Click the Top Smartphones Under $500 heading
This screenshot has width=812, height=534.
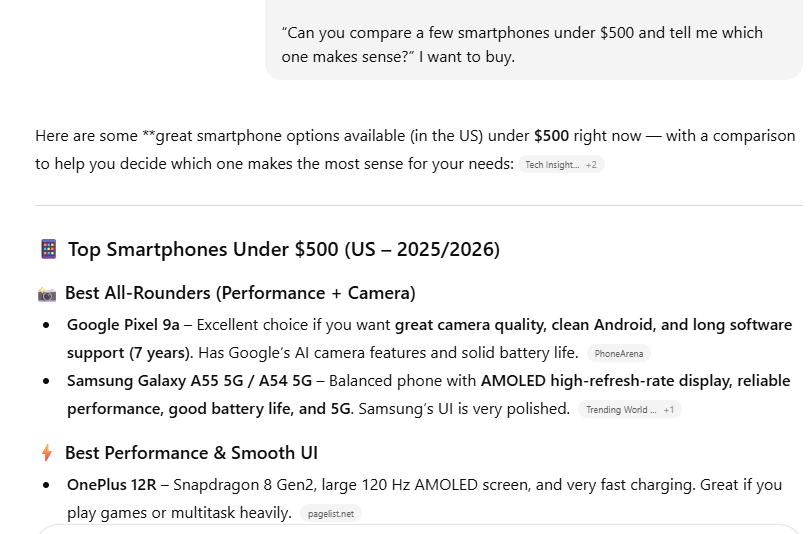[283, 249]
